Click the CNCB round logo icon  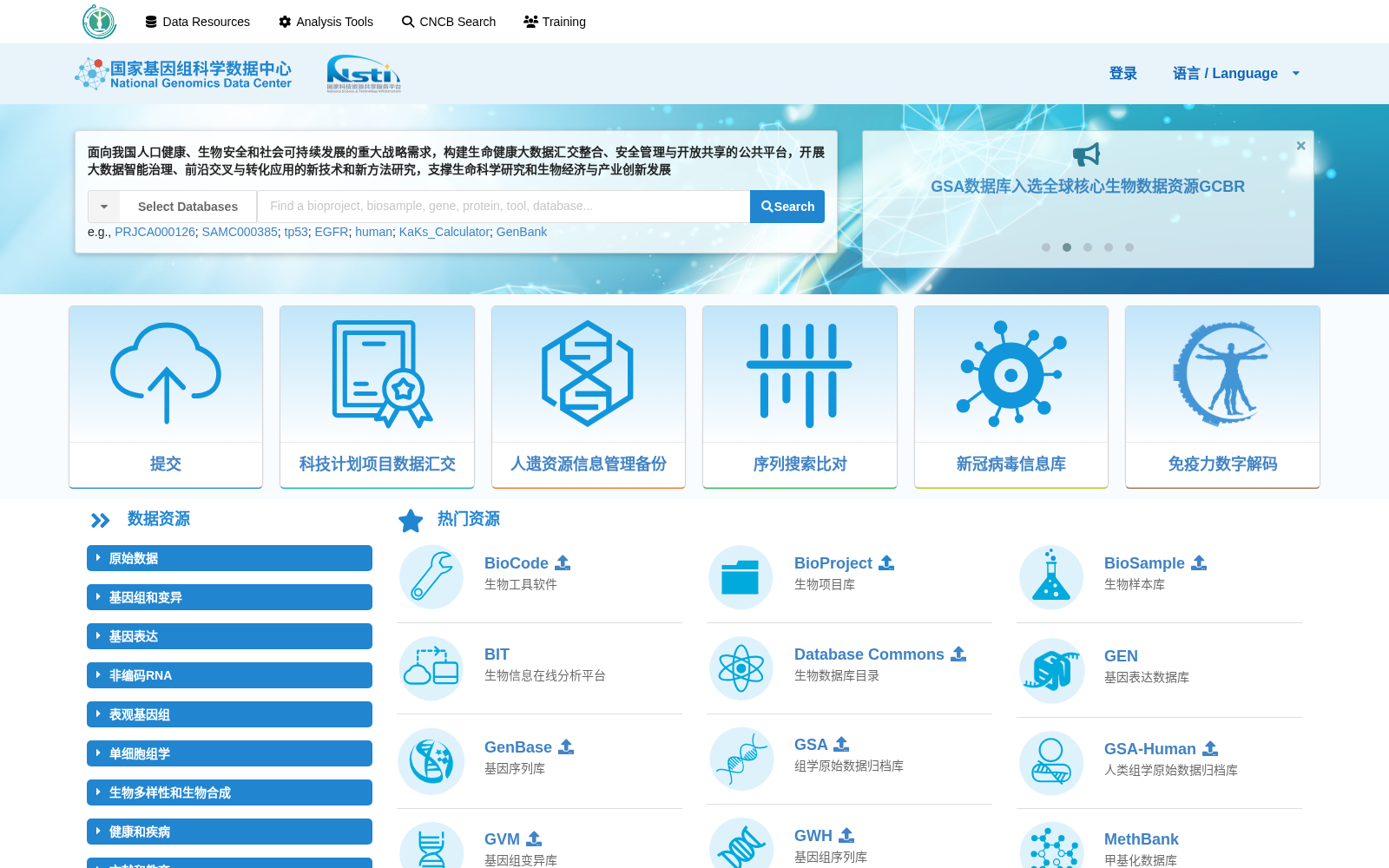tap(99, 22)
